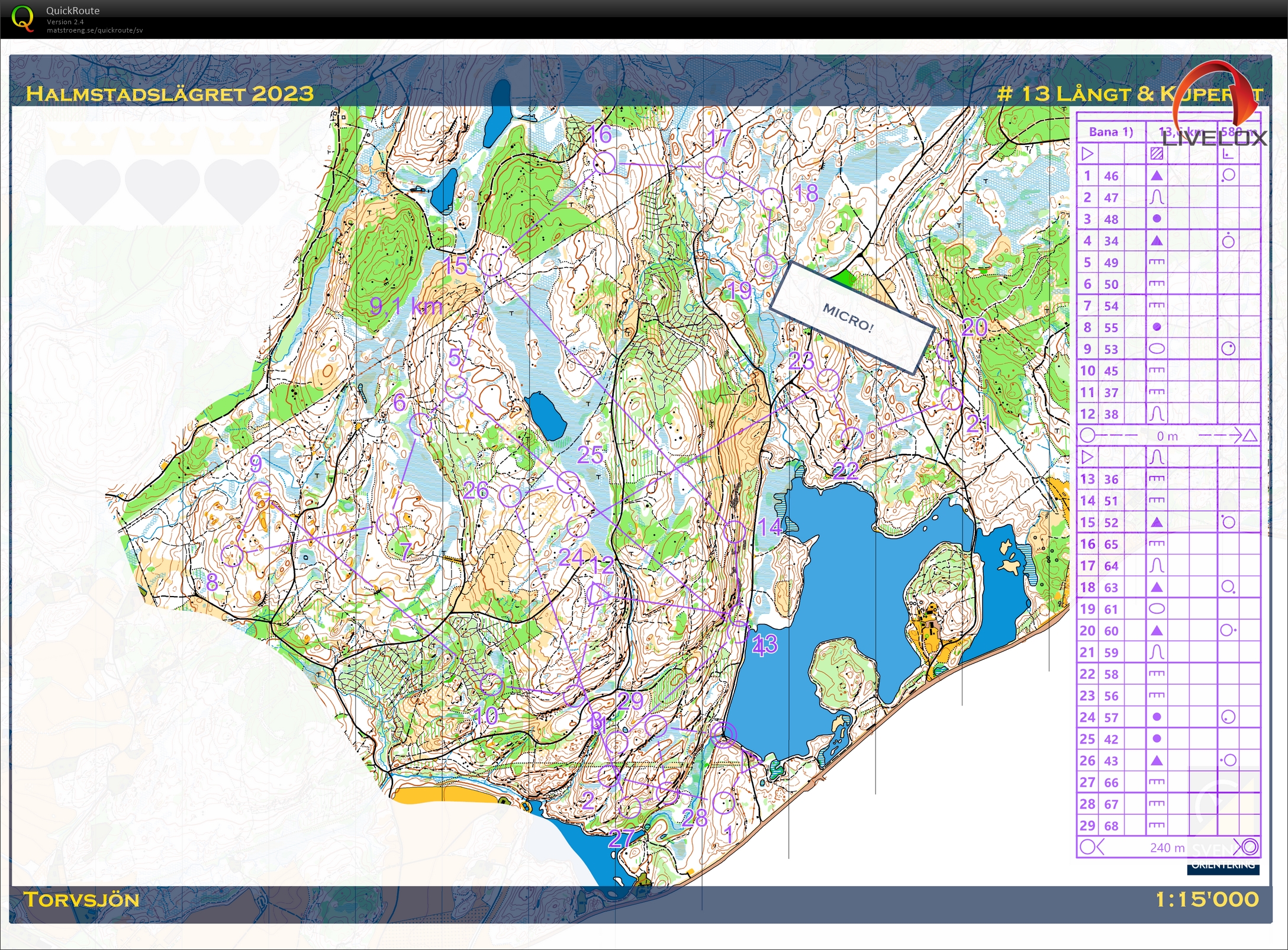Click the position circle symbol in row 9 53

(1228, 349)
